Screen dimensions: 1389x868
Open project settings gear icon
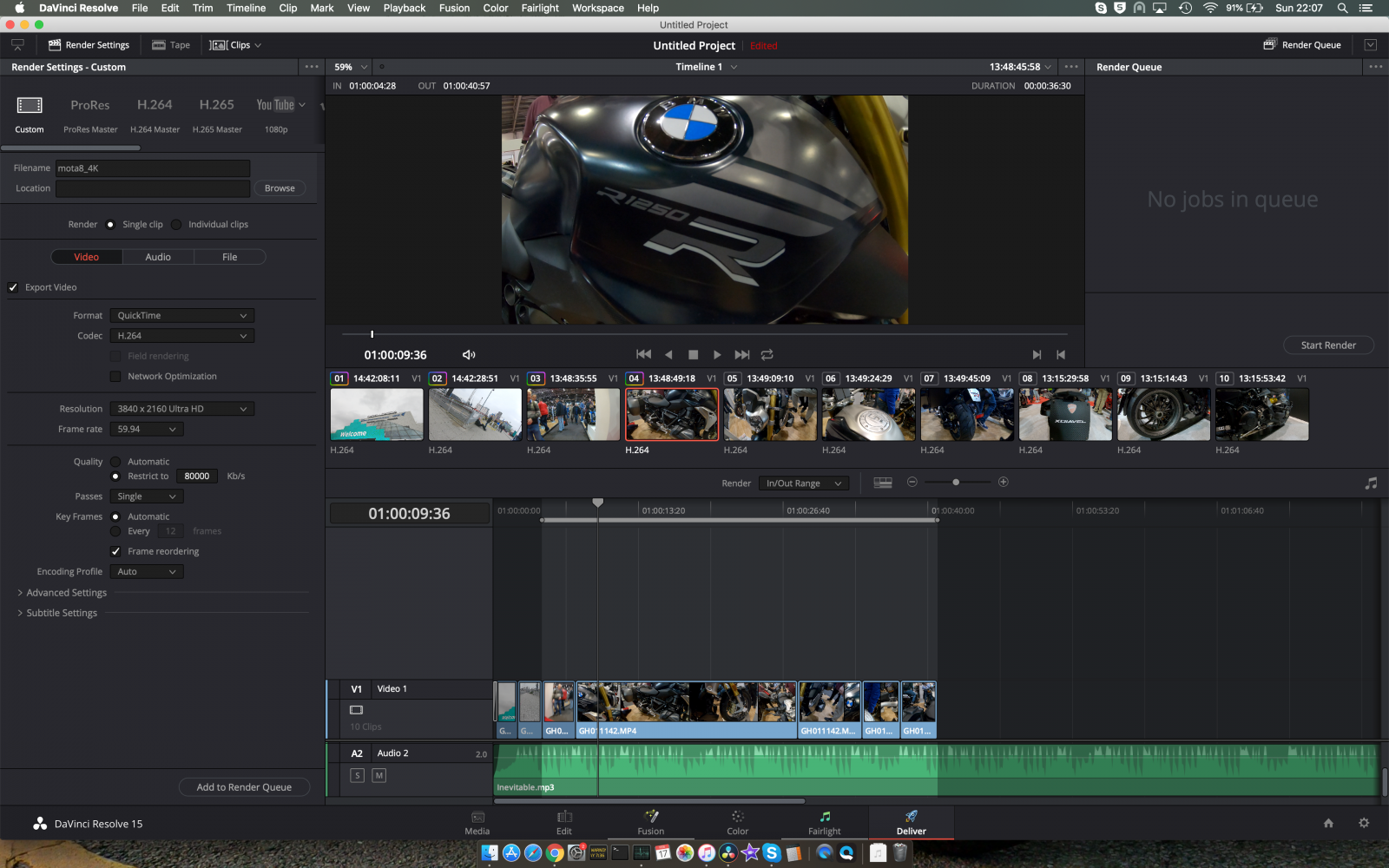point(1364,823)
